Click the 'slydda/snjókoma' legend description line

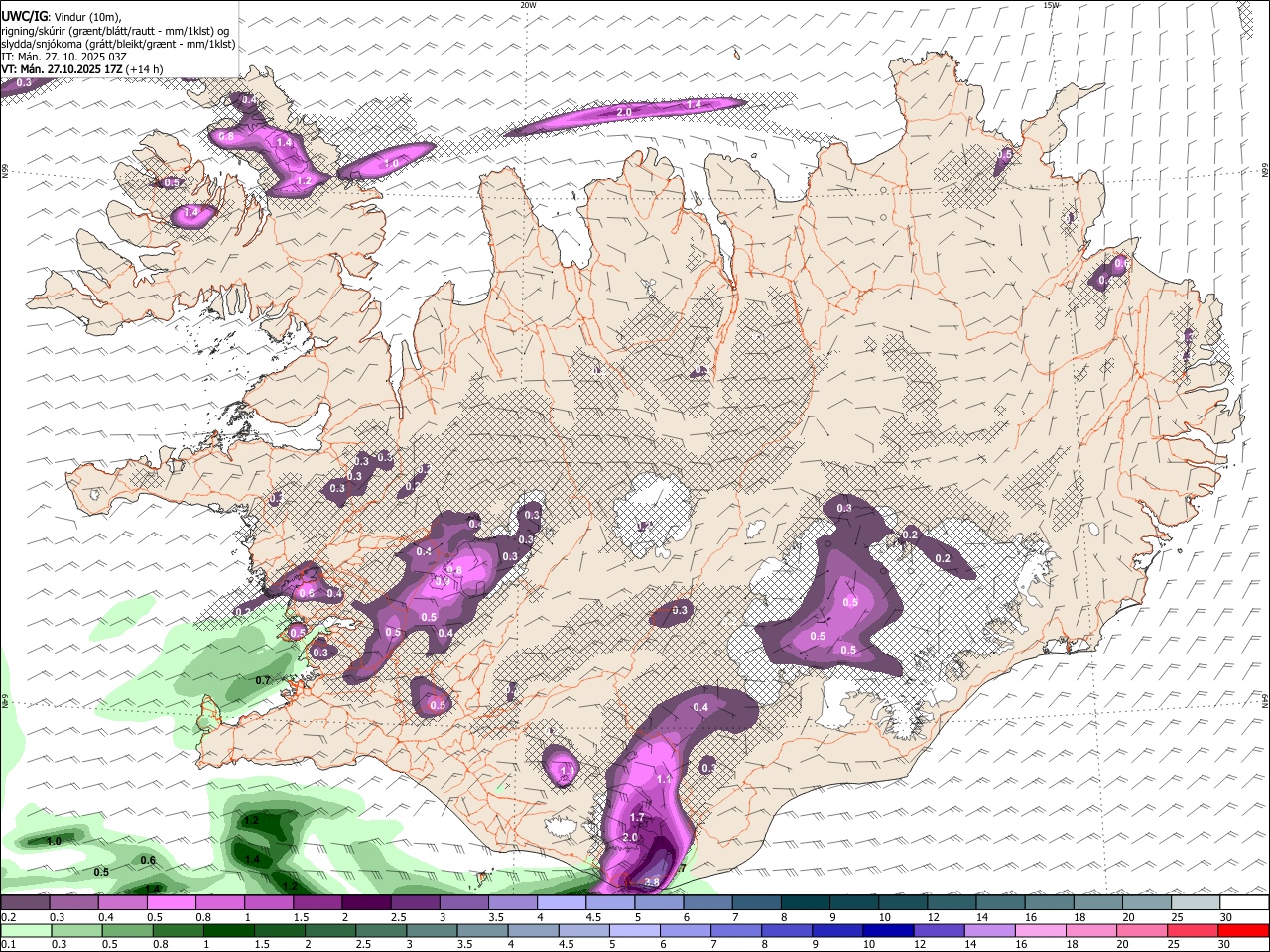pos(118,44)
